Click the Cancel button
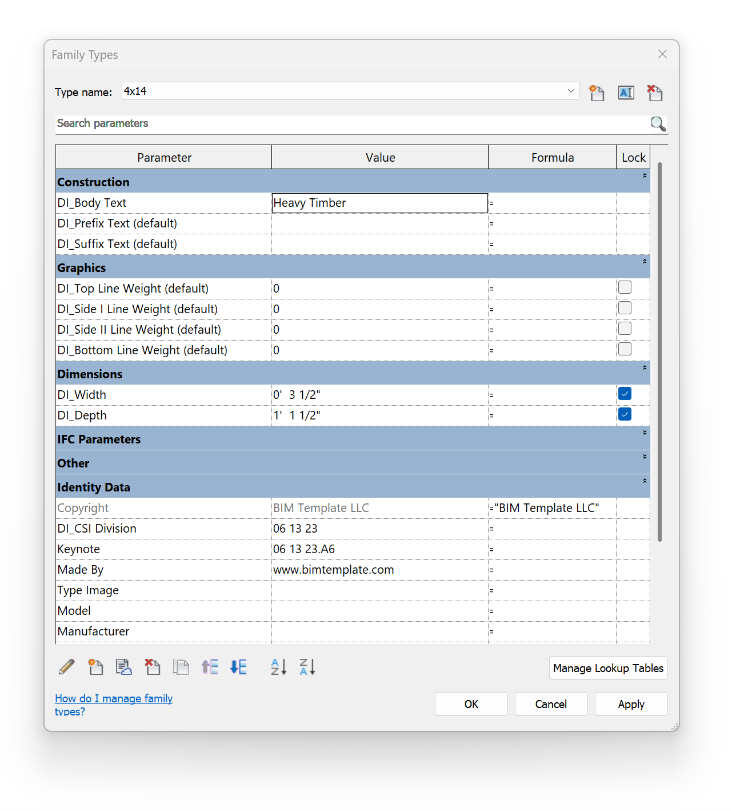The height and width of the screenshot is (811, 731). 551,704
